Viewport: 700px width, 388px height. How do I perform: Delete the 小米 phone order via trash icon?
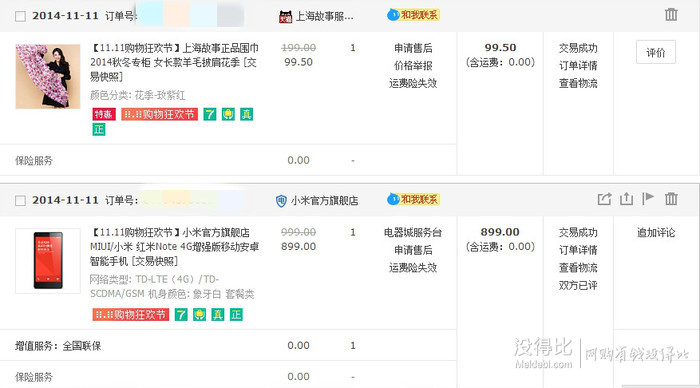coord(671,199)
